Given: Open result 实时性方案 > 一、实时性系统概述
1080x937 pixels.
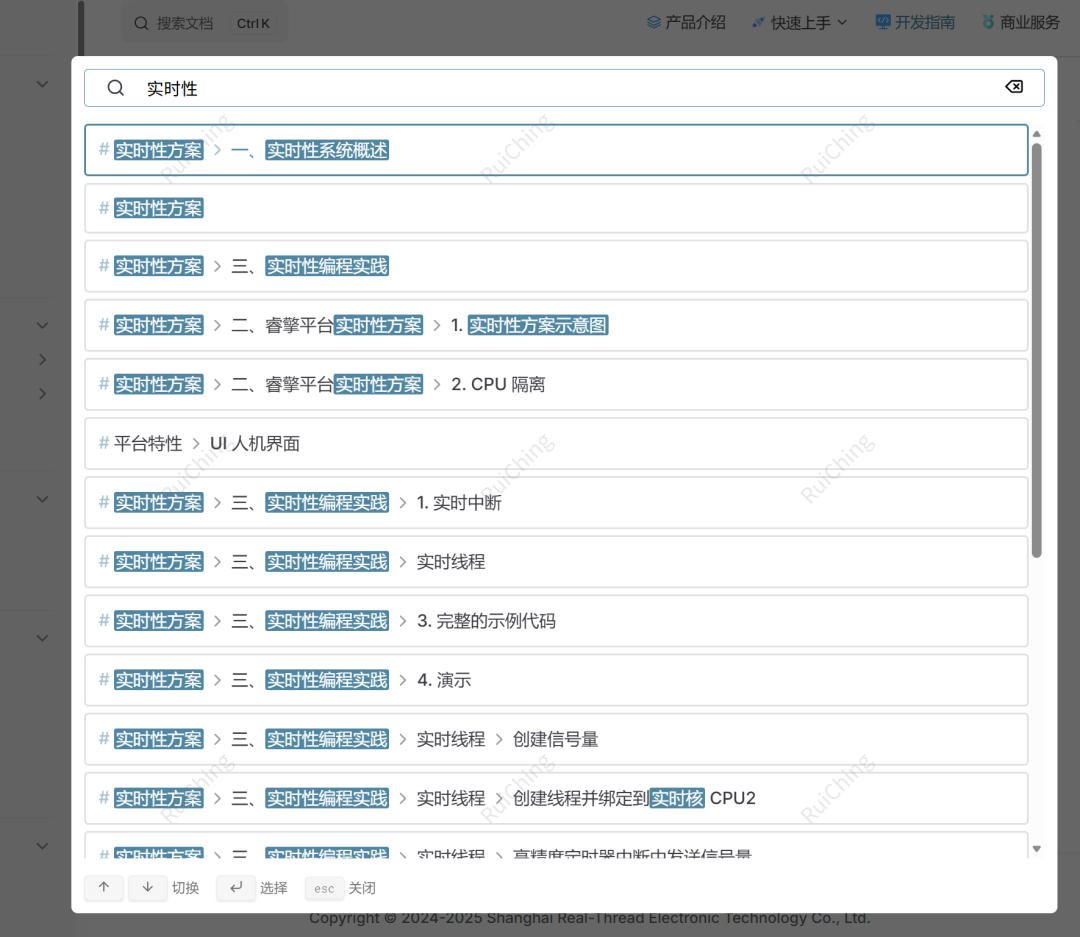Looking at the screenshot, I should coord(556,150).
